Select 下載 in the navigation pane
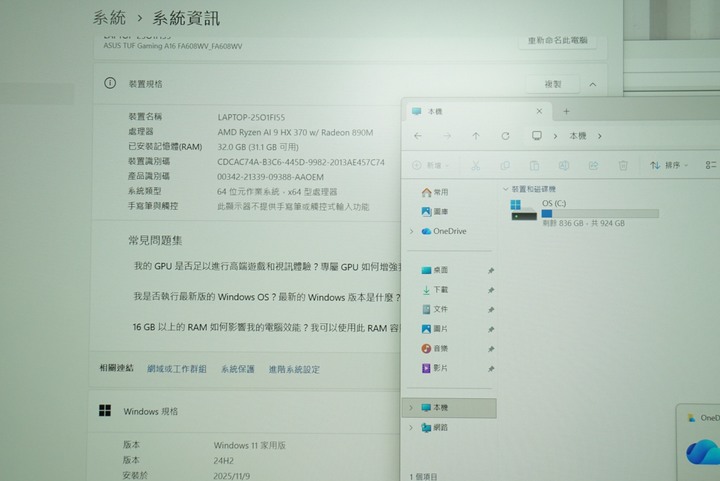The height and width of the screenshot is (481, 720). 440,290
